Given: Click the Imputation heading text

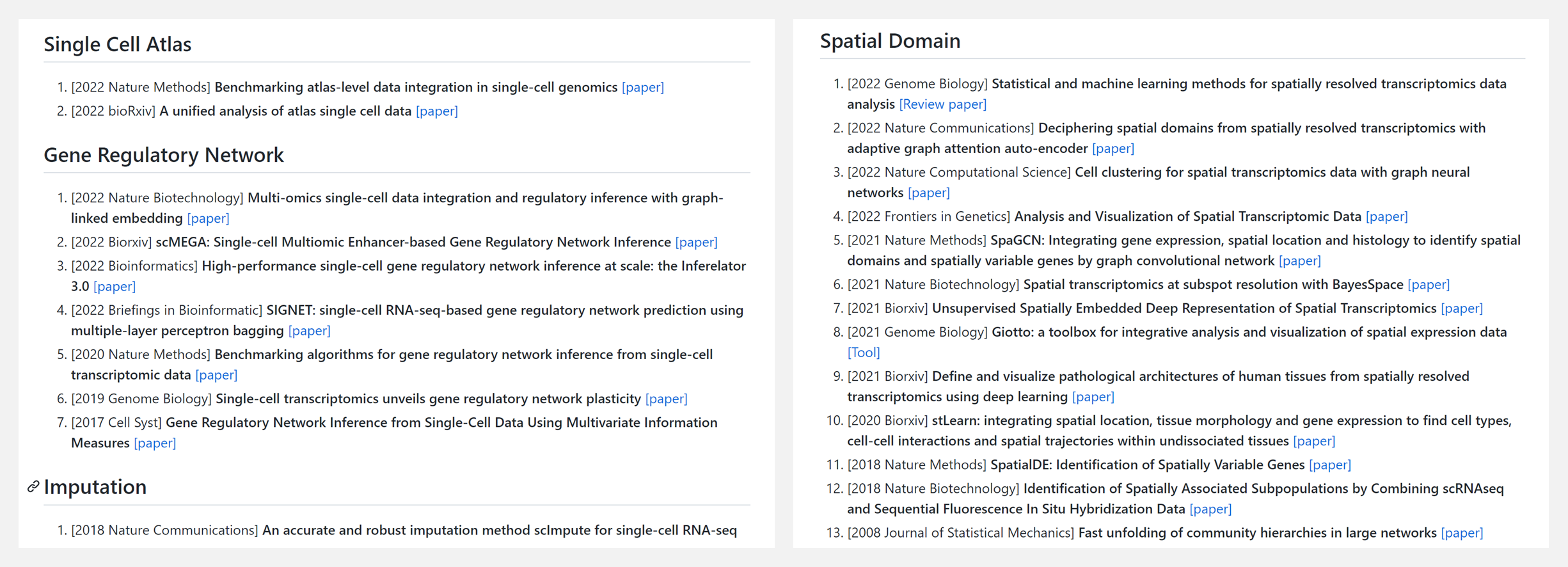Looking at the screenshot, I should pos(95,487).
